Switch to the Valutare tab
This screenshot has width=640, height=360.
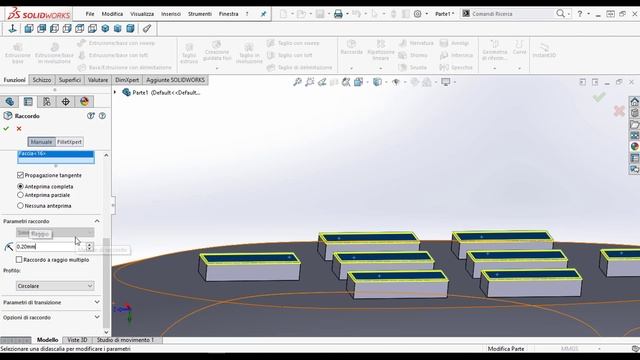(x=98, y=80)
